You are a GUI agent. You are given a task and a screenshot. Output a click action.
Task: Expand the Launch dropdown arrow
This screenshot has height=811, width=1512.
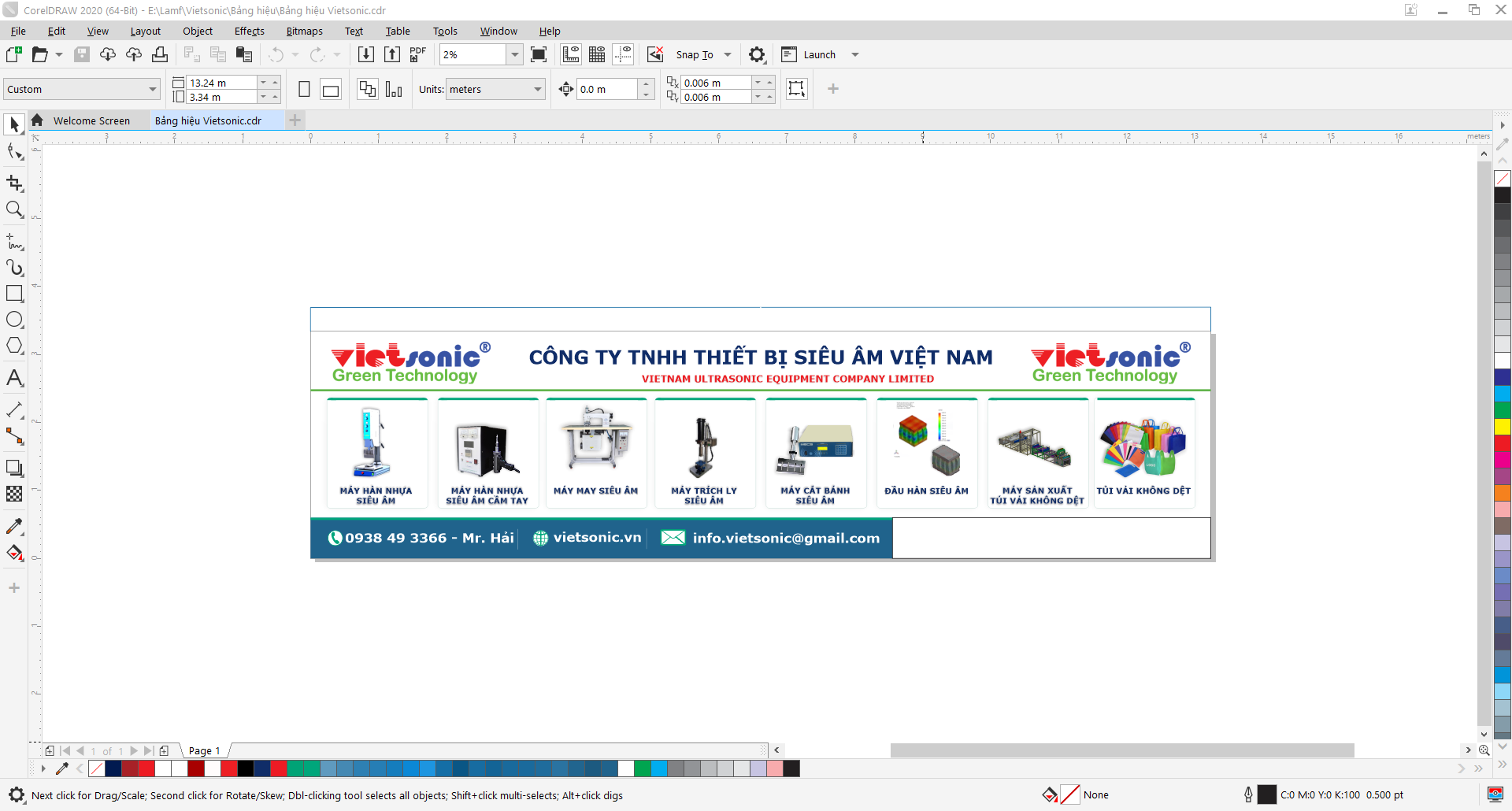coord(855,54)
